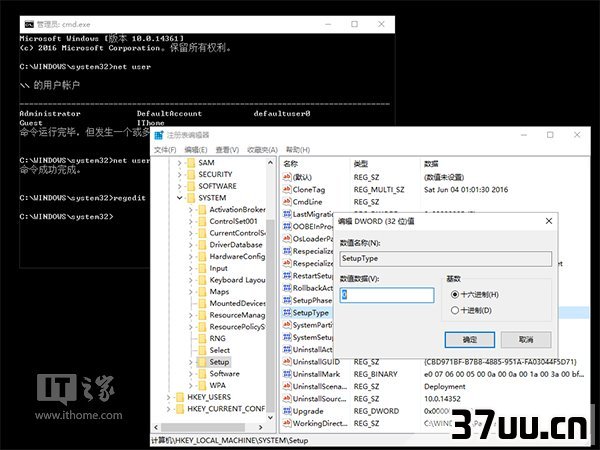The height and width of the screenshot is (450, 600).
Task: Select the Select key in tree
Action: (220, 350)
